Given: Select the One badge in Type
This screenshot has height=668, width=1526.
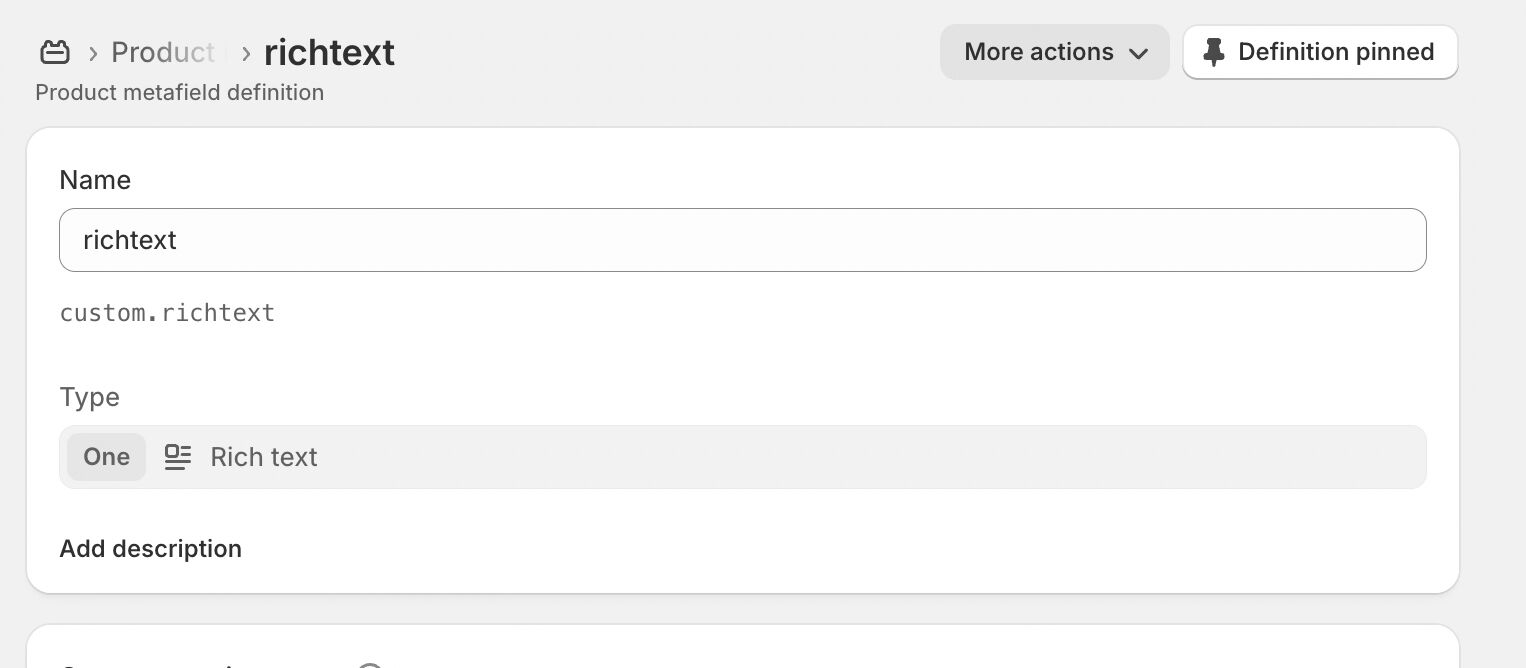Looking at the screenshot, I should point(106,457).
